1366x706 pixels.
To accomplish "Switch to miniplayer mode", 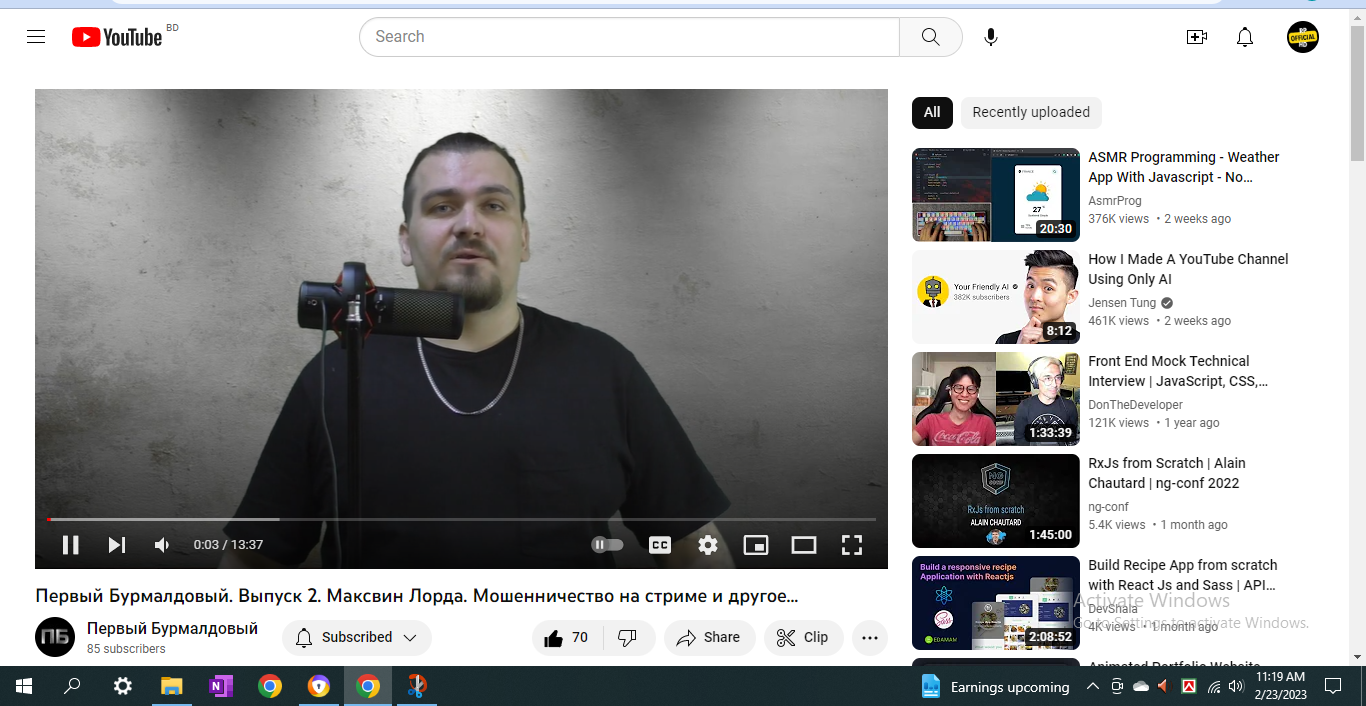I will point(756,545).
